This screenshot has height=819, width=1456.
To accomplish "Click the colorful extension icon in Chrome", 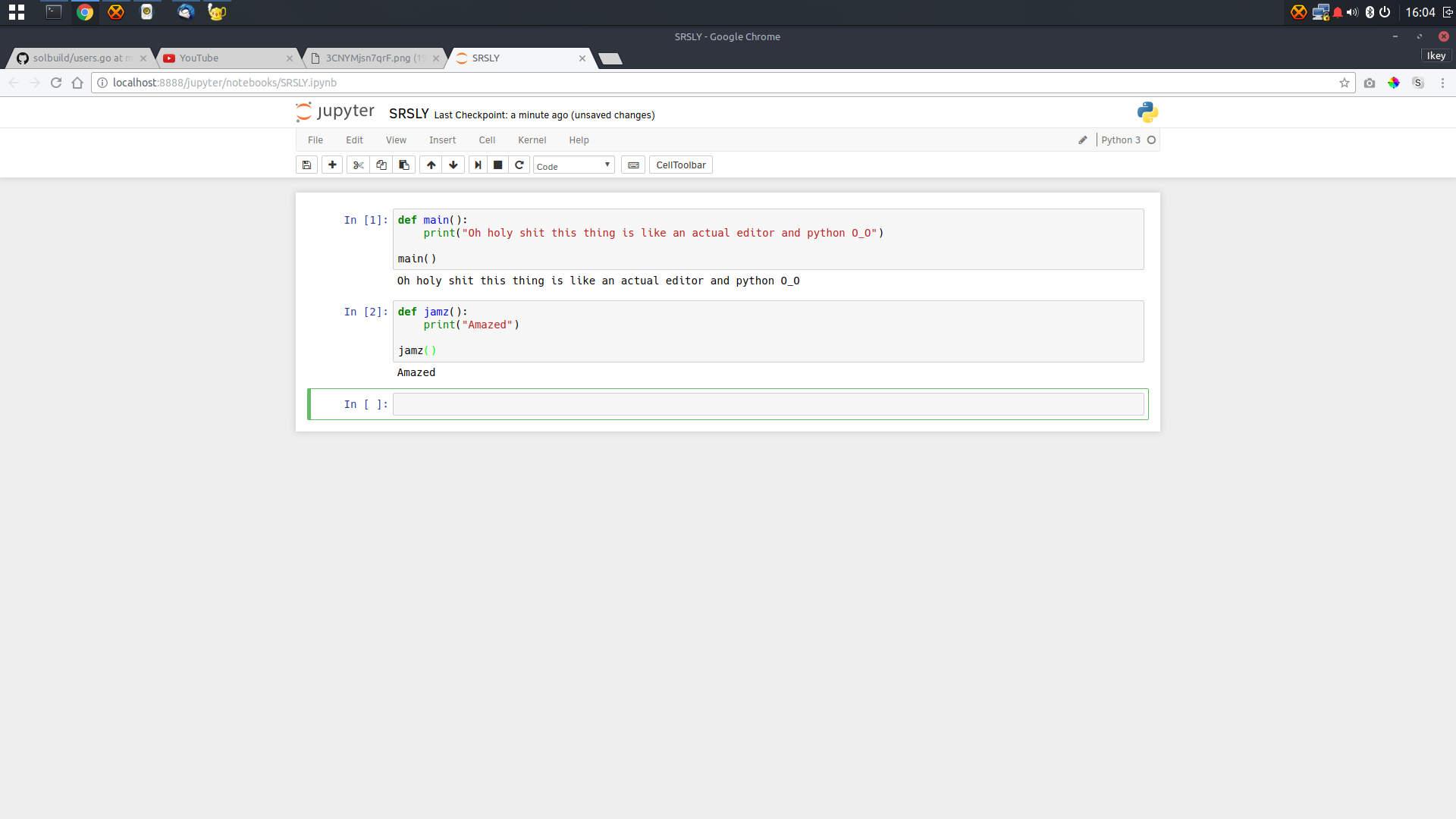I will click(x=1394, y=83).
